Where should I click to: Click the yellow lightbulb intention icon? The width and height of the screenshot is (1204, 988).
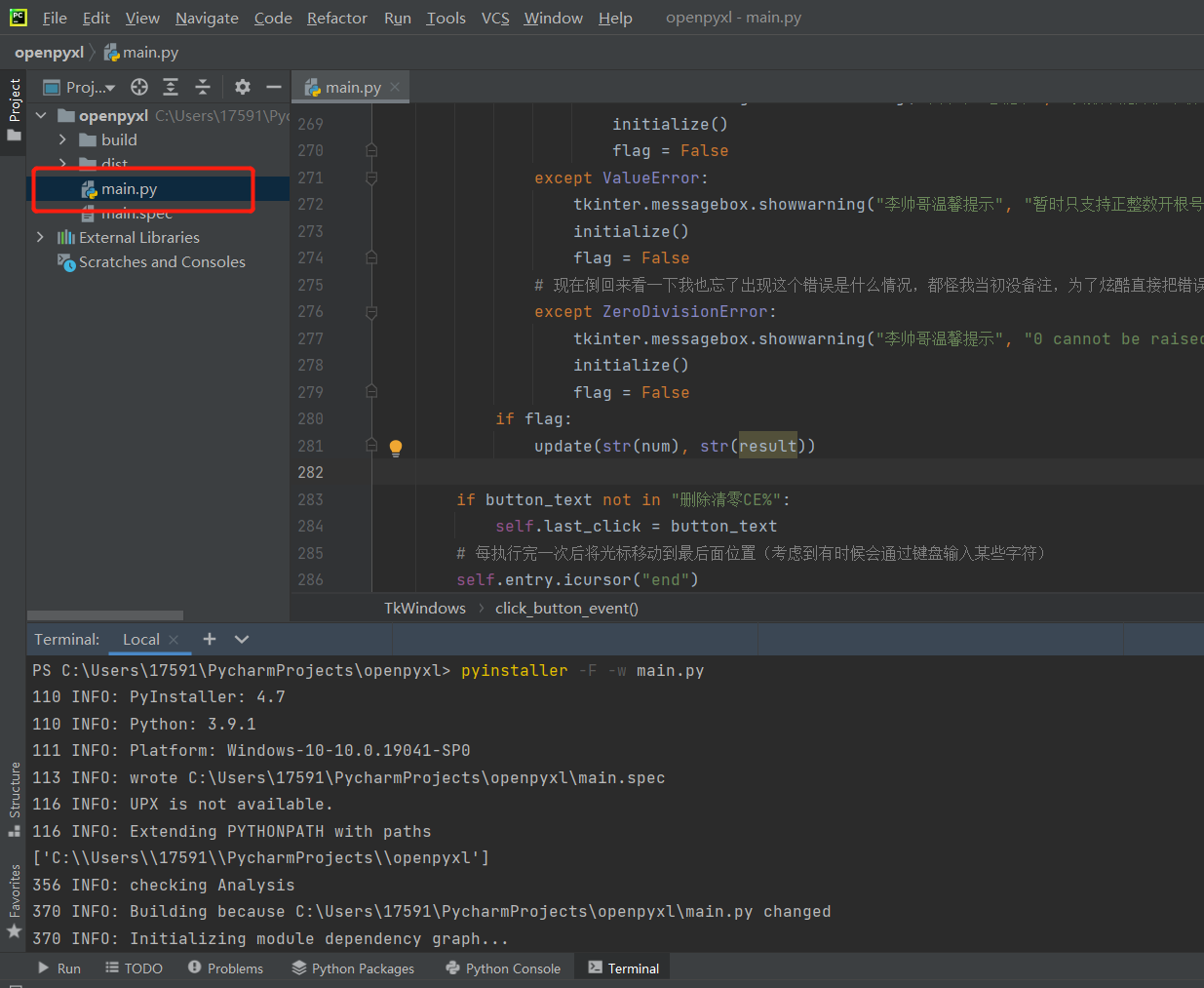point(396,448)
